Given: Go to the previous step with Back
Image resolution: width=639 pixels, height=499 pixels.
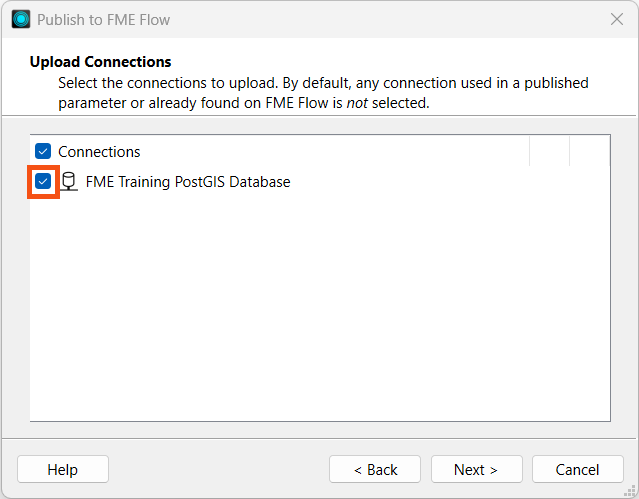Looking at the screenshot, I should pos(375,469).
